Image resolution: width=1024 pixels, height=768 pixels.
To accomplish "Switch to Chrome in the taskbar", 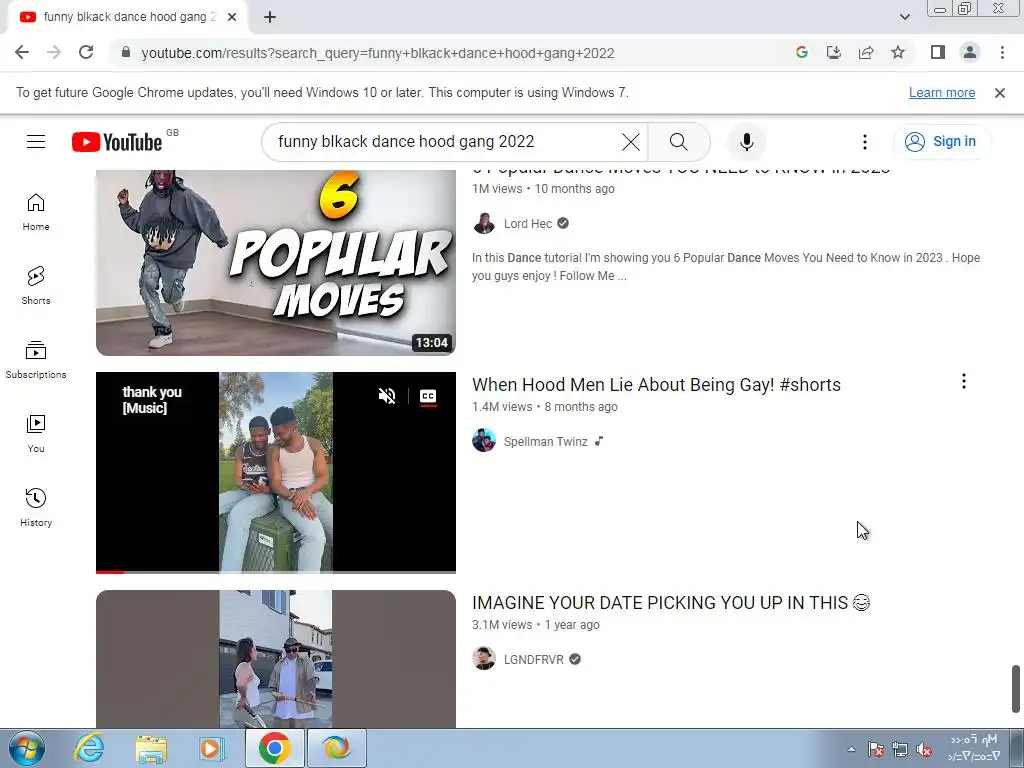I will pos(275,748).
